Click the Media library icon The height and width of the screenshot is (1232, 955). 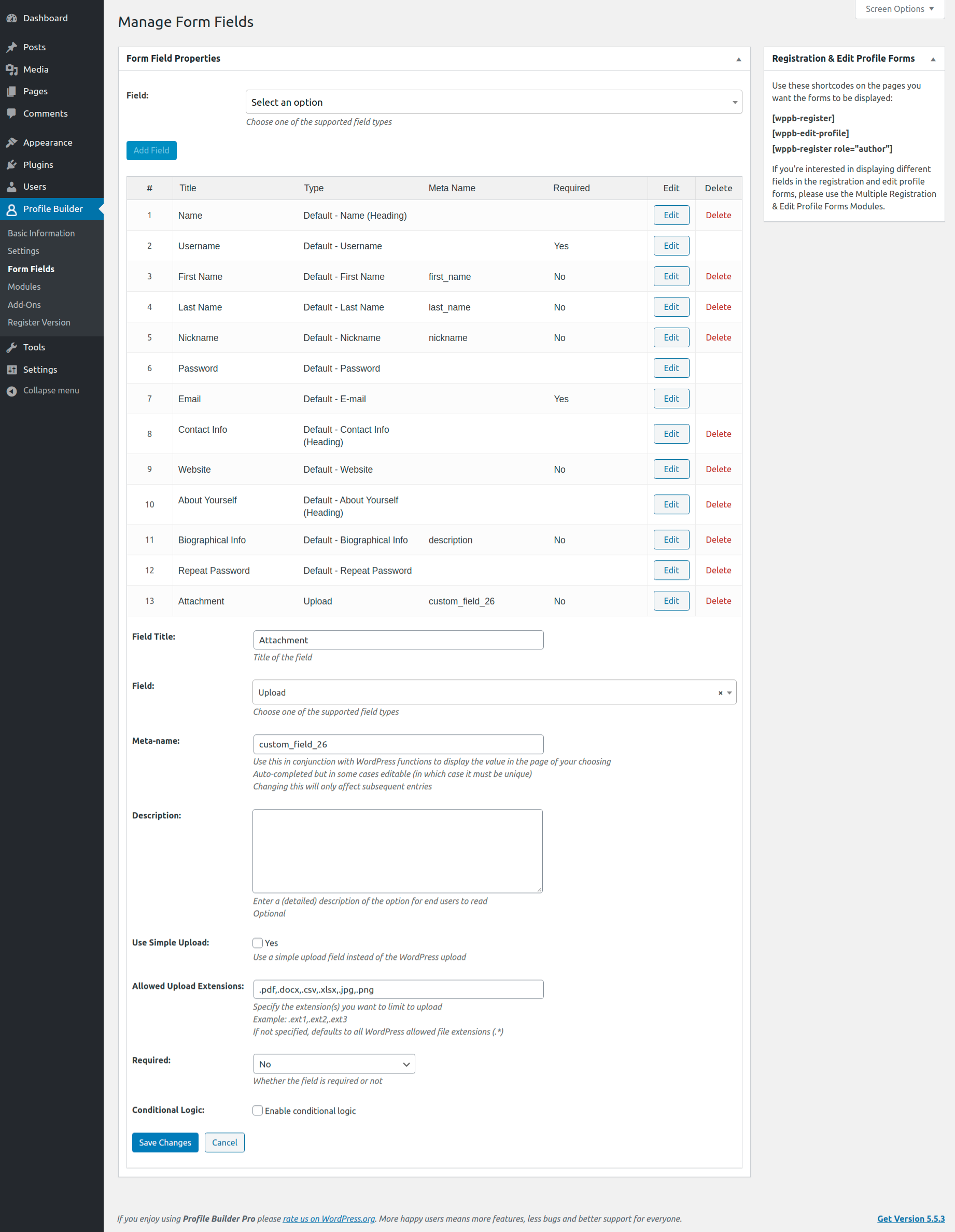click(12, 69)
